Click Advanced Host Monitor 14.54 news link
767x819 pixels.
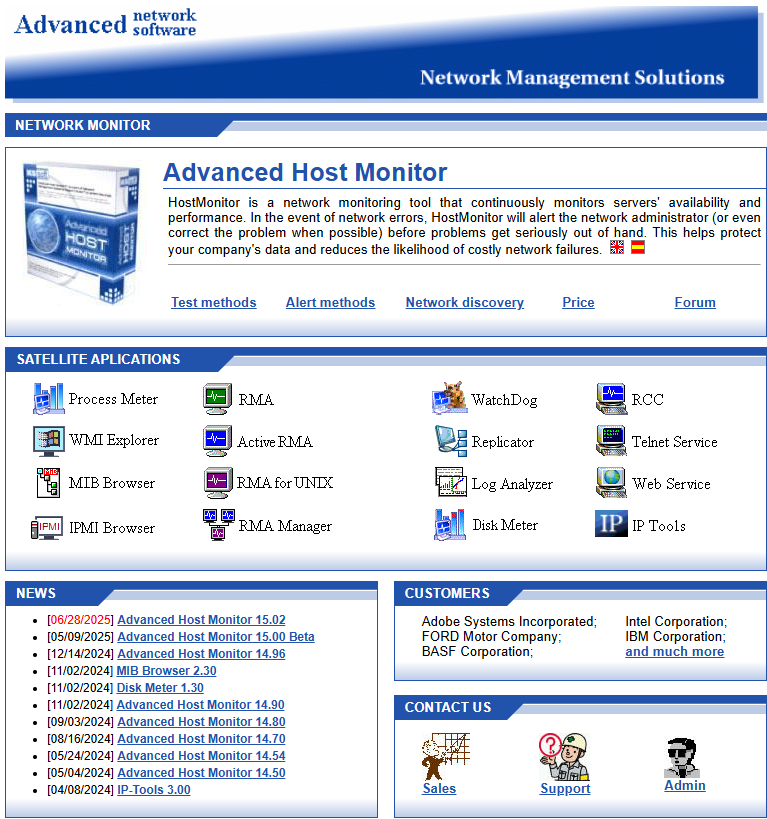click(201, 756)
